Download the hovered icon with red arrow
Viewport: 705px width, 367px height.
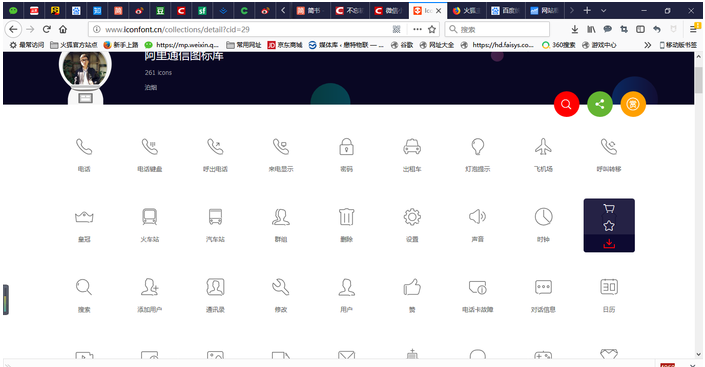tap(609, 244)
